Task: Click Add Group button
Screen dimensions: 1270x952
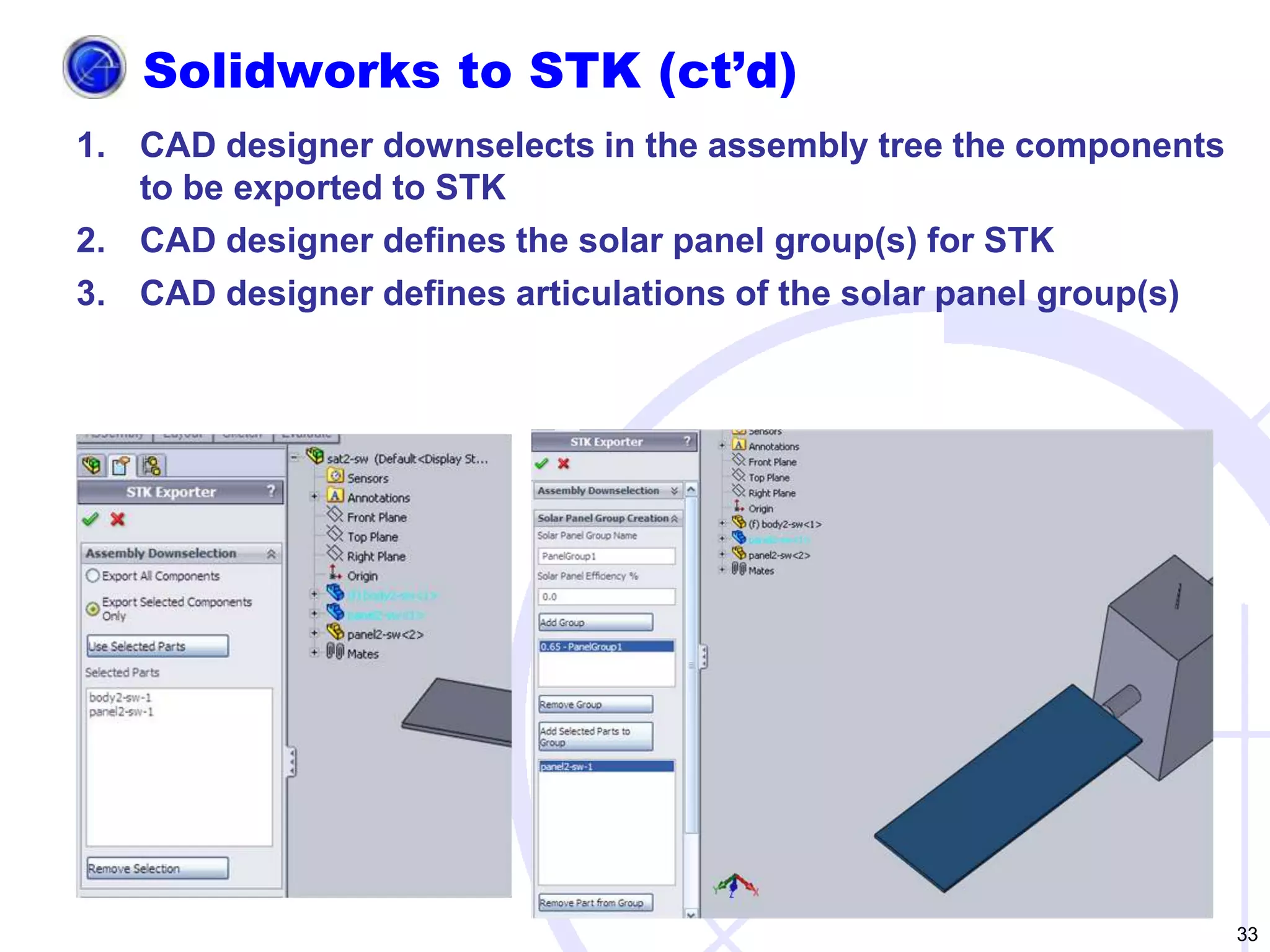Action: coord(595,622)
